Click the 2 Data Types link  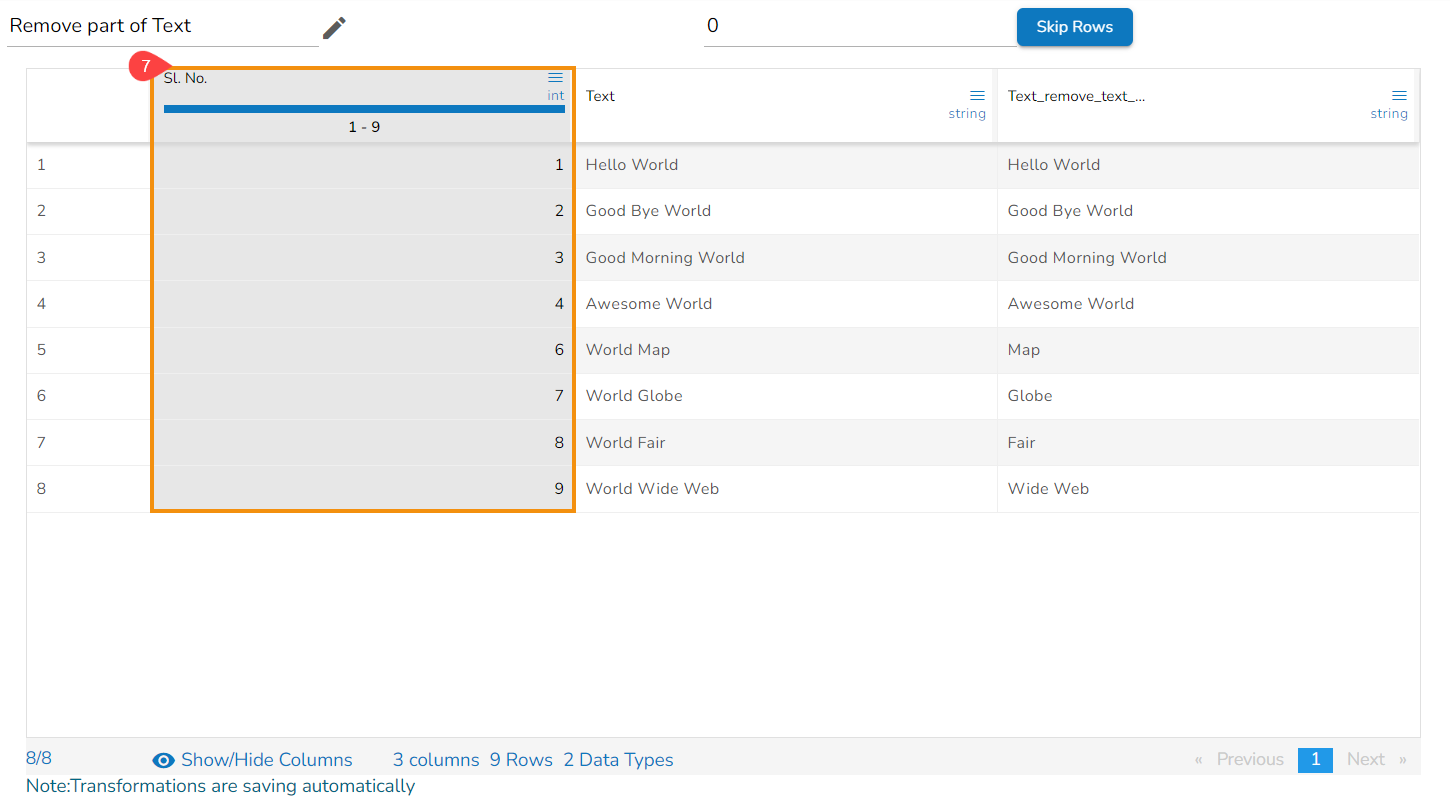[x=618, y=760]
